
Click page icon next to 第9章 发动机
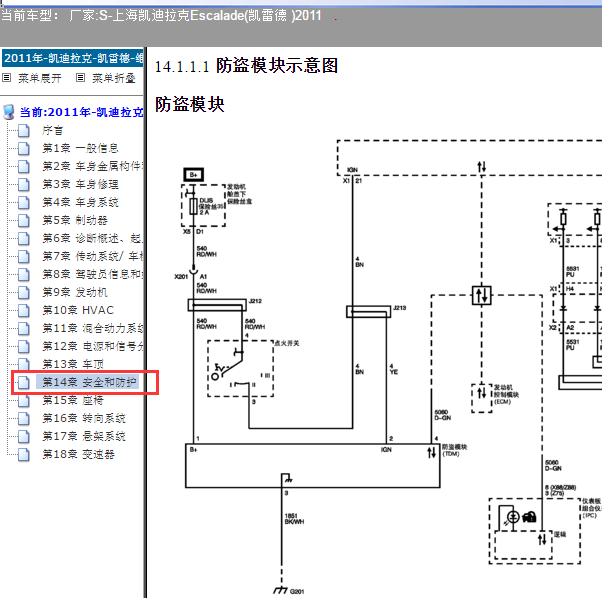click(x=24, y=293)
